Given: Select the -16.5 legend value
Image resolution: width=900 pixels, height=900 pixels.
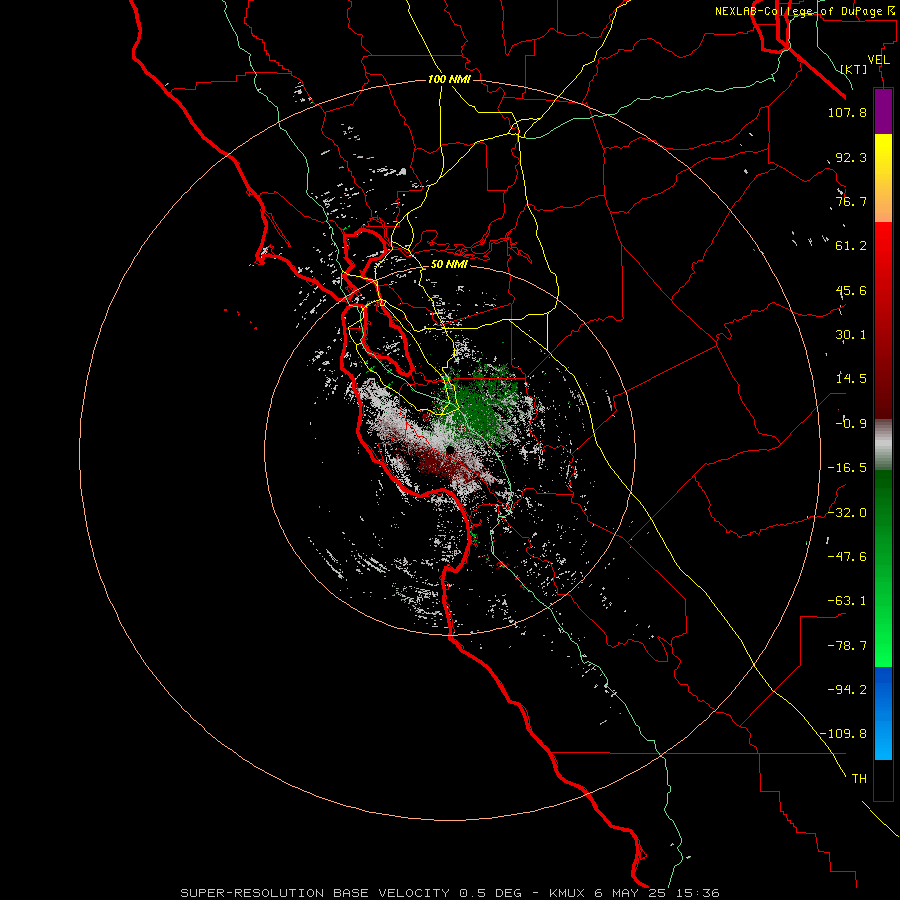Looking at the screenshot, I should [847, 468].
